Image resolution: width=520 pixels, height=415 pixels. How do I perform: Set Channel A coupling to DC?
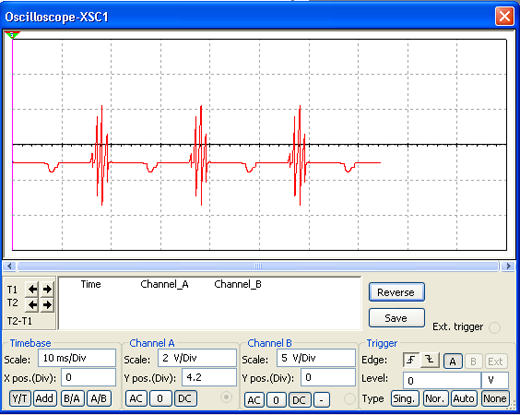click(185, 398)
